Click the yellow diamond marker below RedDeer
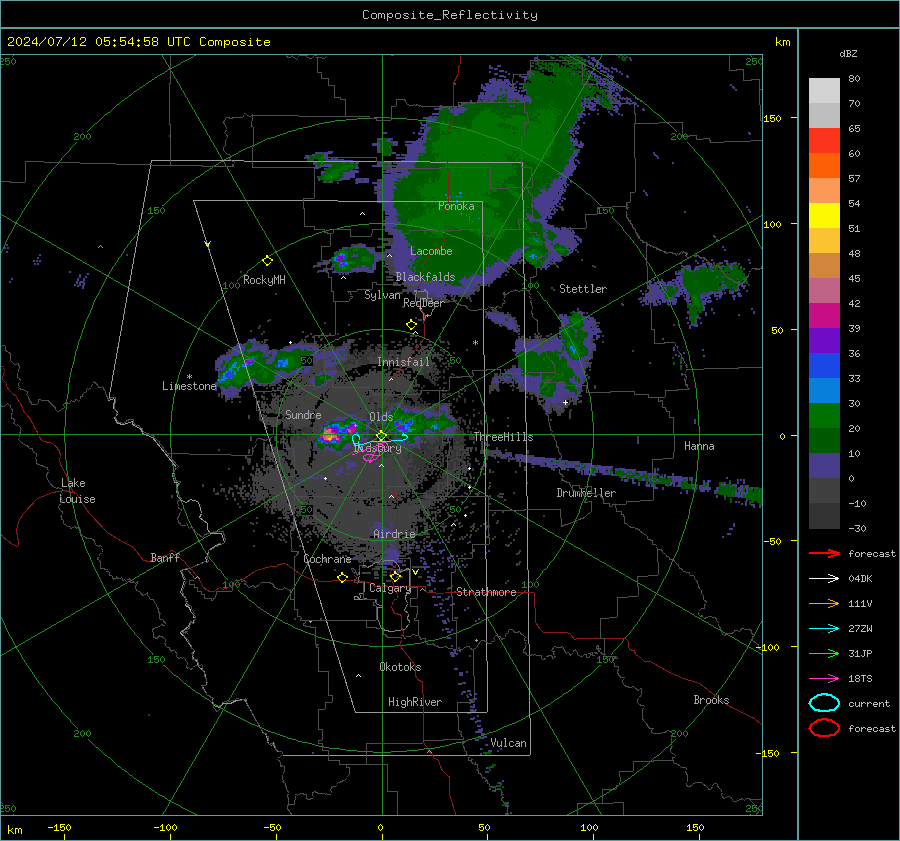900x841 pixels. tap(411, 325)
